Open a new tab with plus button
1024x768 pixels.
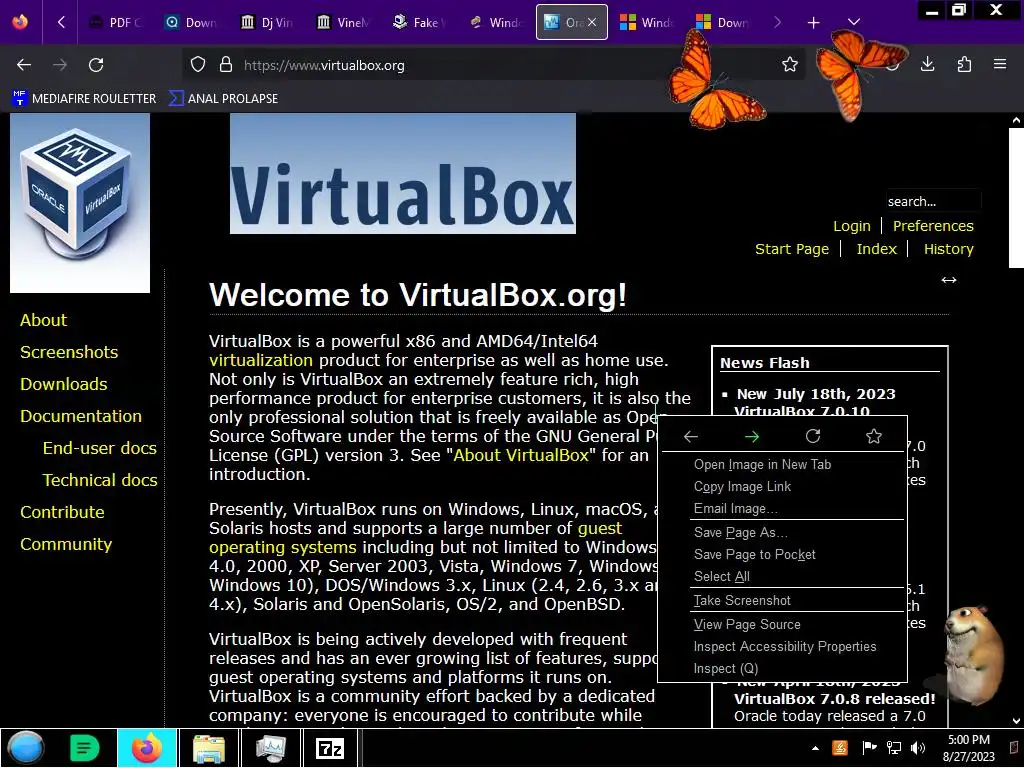point(813,23)
